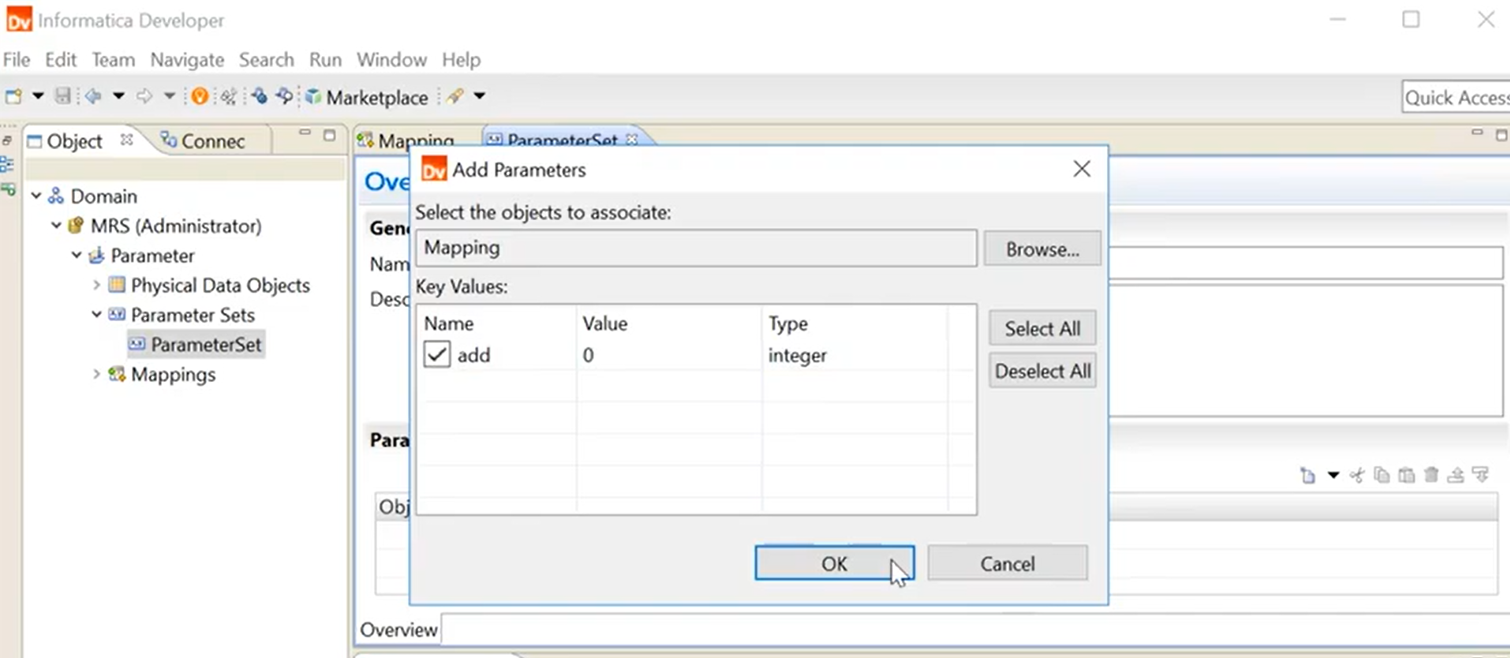1510x658 pixels.
Task: Click the move up icon in editor
Action: click(x=1456, y=476)
